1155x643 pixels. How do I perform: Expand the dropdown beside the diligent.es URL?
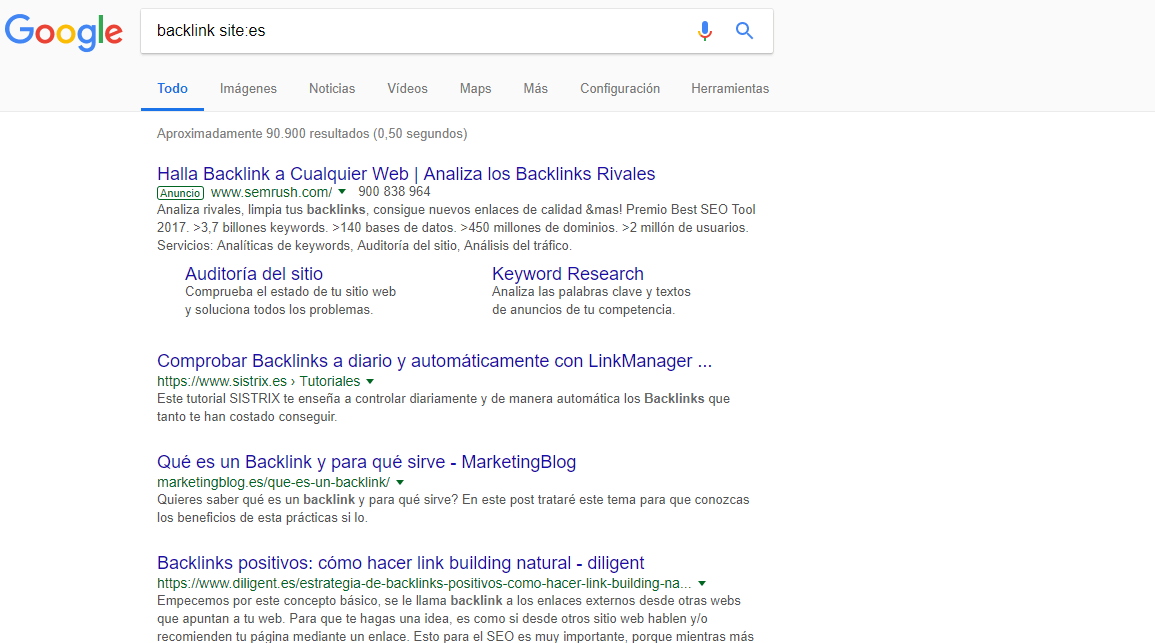(702, 583)
